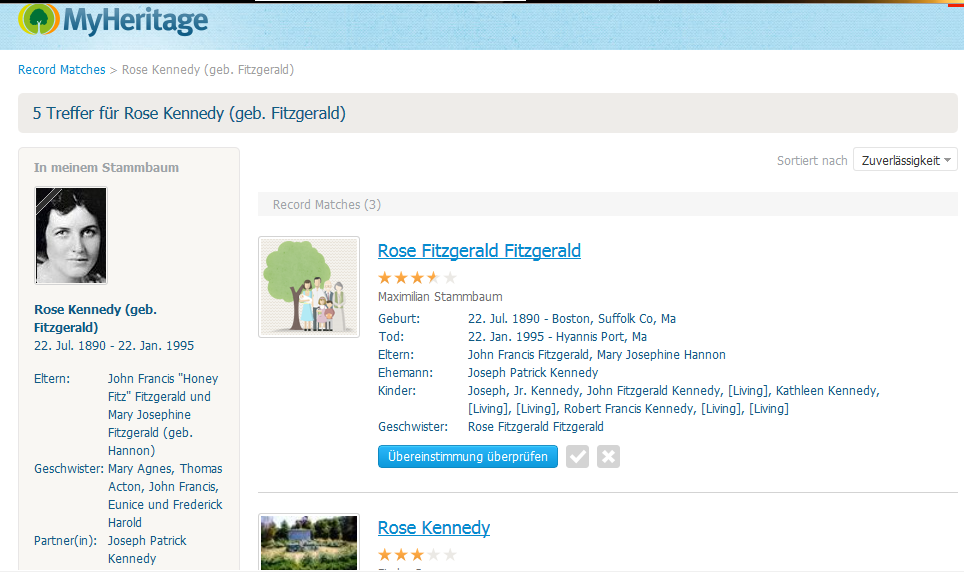Click the Maximilian Stammbaum text
Viewport: 964px width, 572px height.
coord(440,296)
